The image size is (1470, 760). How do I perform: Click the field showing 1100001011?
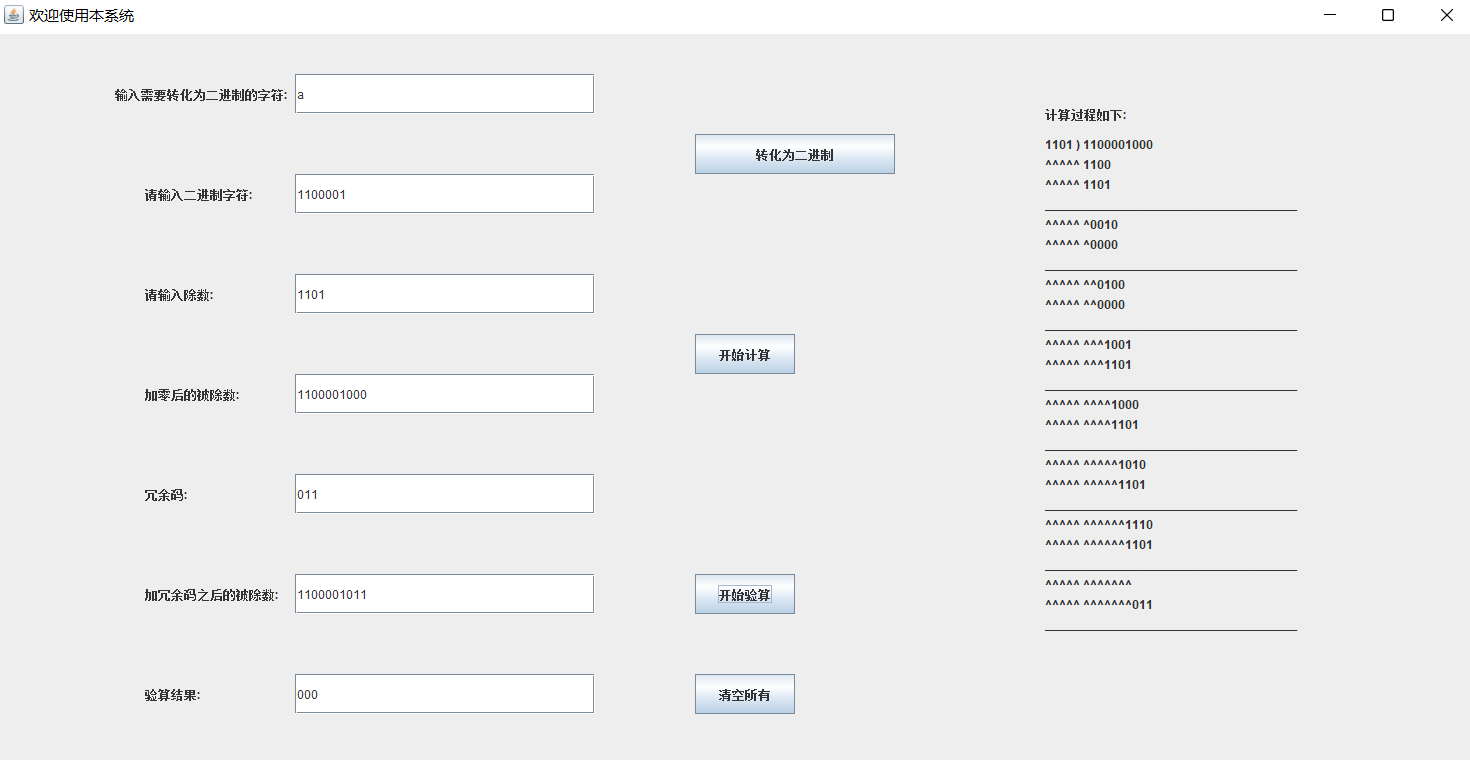point(444,594)
